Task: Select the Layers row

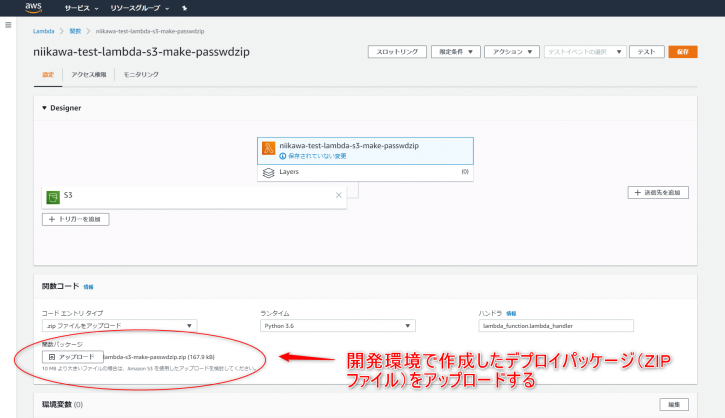Action: (365, 172)
